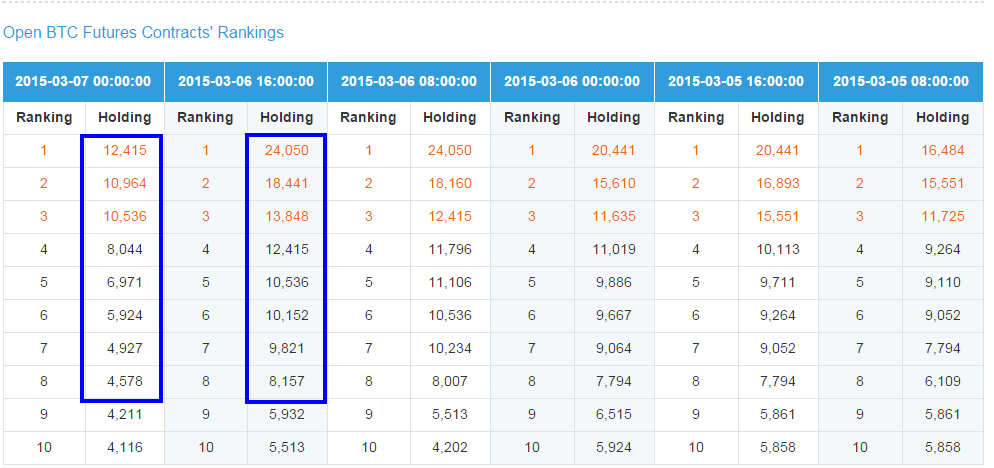This screenshot has width=994, height=468.
Task: Select holding 12,415 in the 2015-03-07 column
Action: coord(125,150)
